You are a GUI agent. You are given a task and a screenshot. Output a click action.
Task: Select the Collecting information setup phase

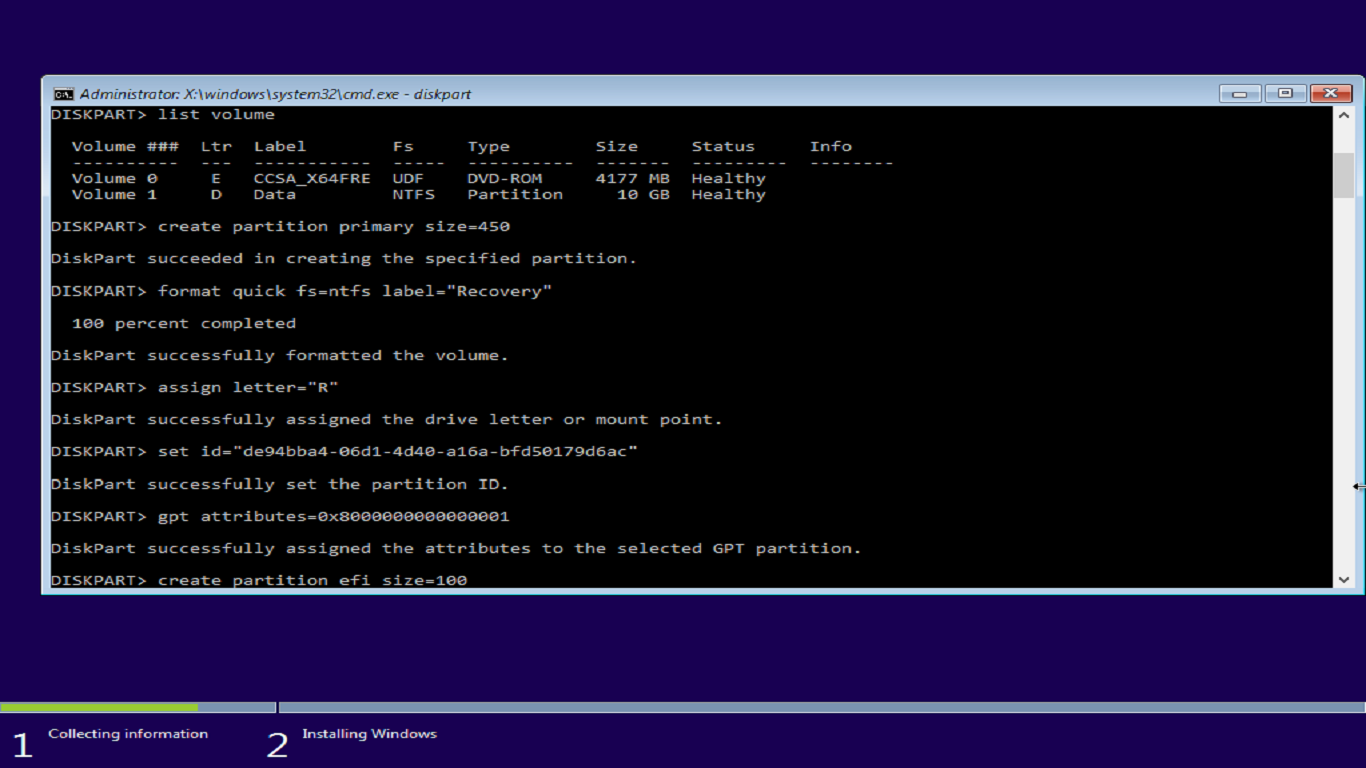[x=128, y=733]
